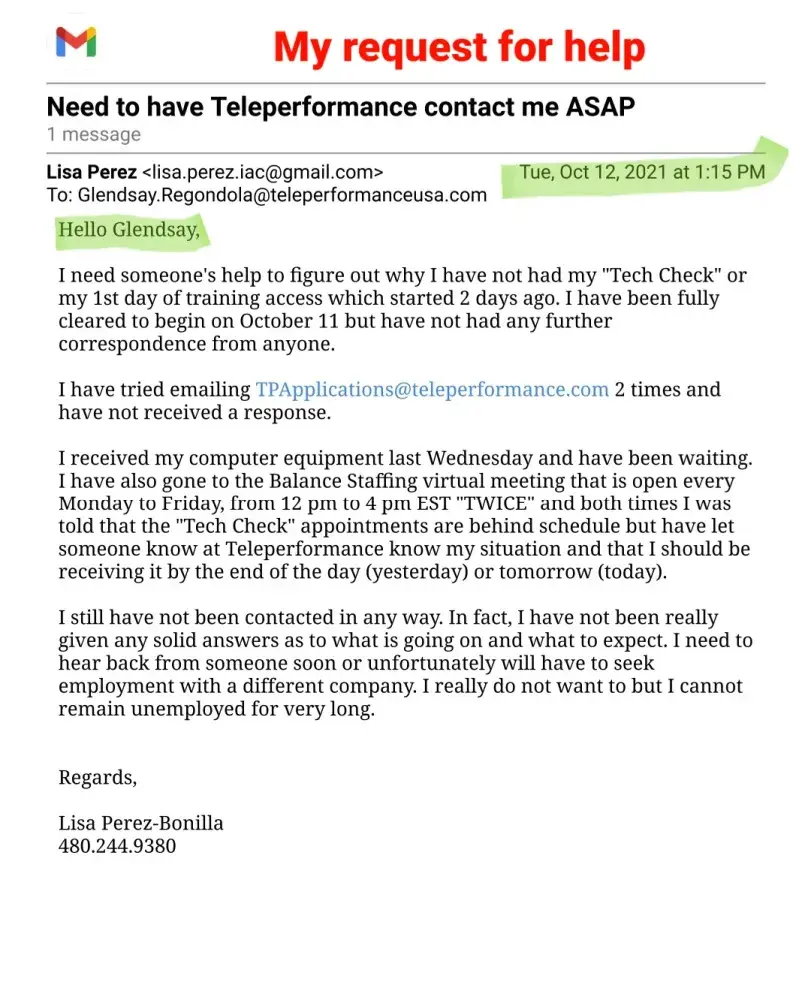Click the "Regards," closing line
This screenshot has height=1000, width=811.
tap(97, 777)
